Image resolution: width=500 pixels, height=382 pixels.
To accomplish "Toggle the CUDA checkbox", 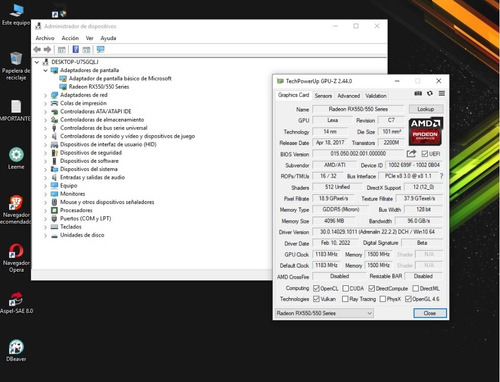I will (346, 288).
